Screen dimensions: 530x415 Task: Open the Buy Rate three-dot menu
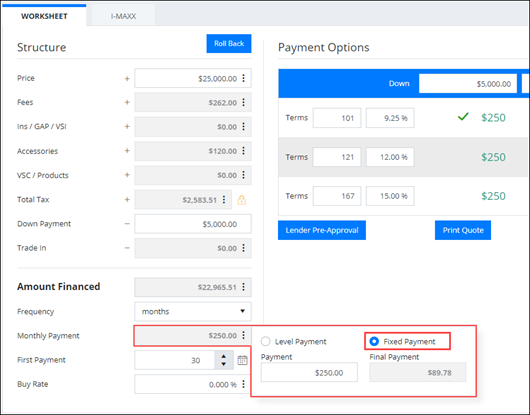tap(244, 384)
